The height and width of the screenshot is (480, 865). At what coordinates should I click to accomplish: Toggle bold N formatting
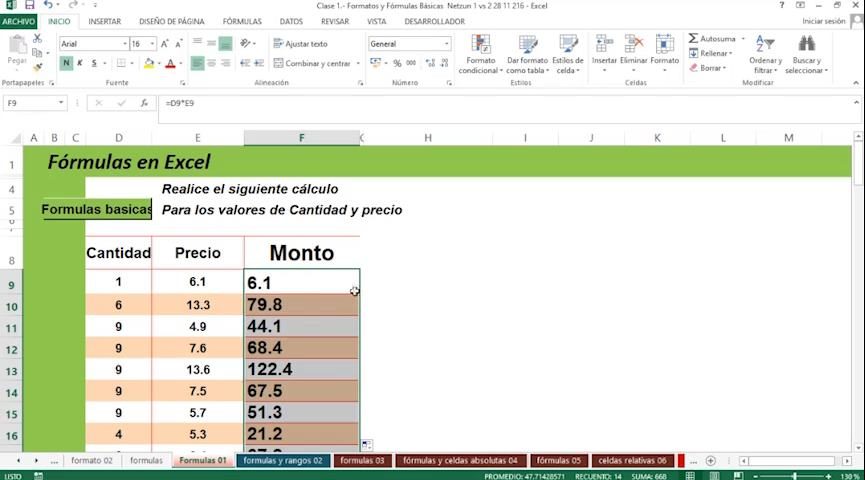click(66, 63)
